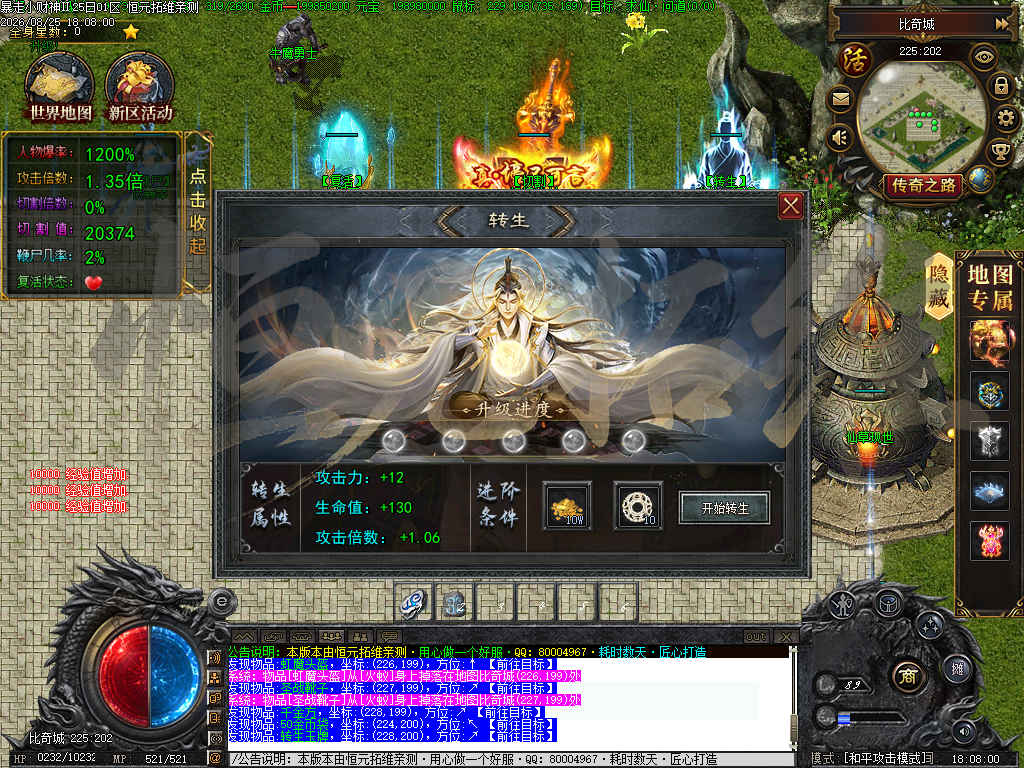Open the 新区活动 new server events icon
This screenshot has height=768, width=1024.
coord(140,87)
